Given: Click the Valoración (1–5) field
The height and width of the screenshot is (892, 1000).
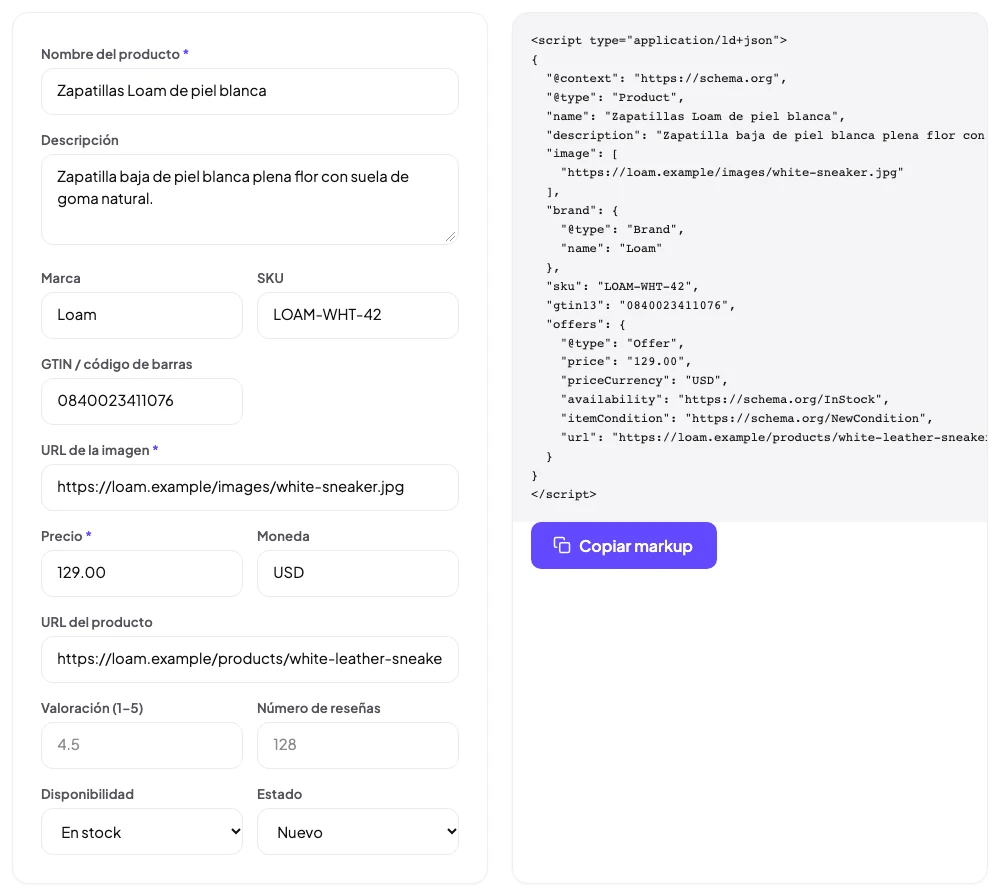Looking at the screenshot, I should tap(142, 745).
